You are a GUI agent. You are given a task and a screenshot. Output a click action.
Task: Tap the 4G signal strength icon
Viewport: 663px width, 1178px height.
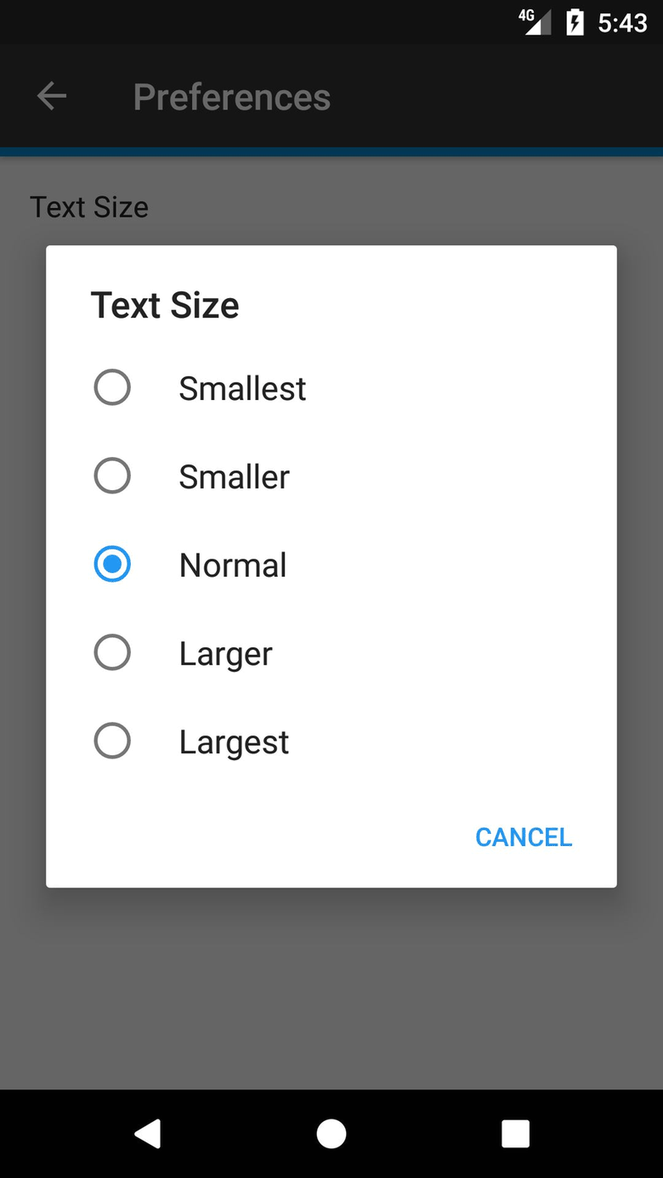coord(536,22)
